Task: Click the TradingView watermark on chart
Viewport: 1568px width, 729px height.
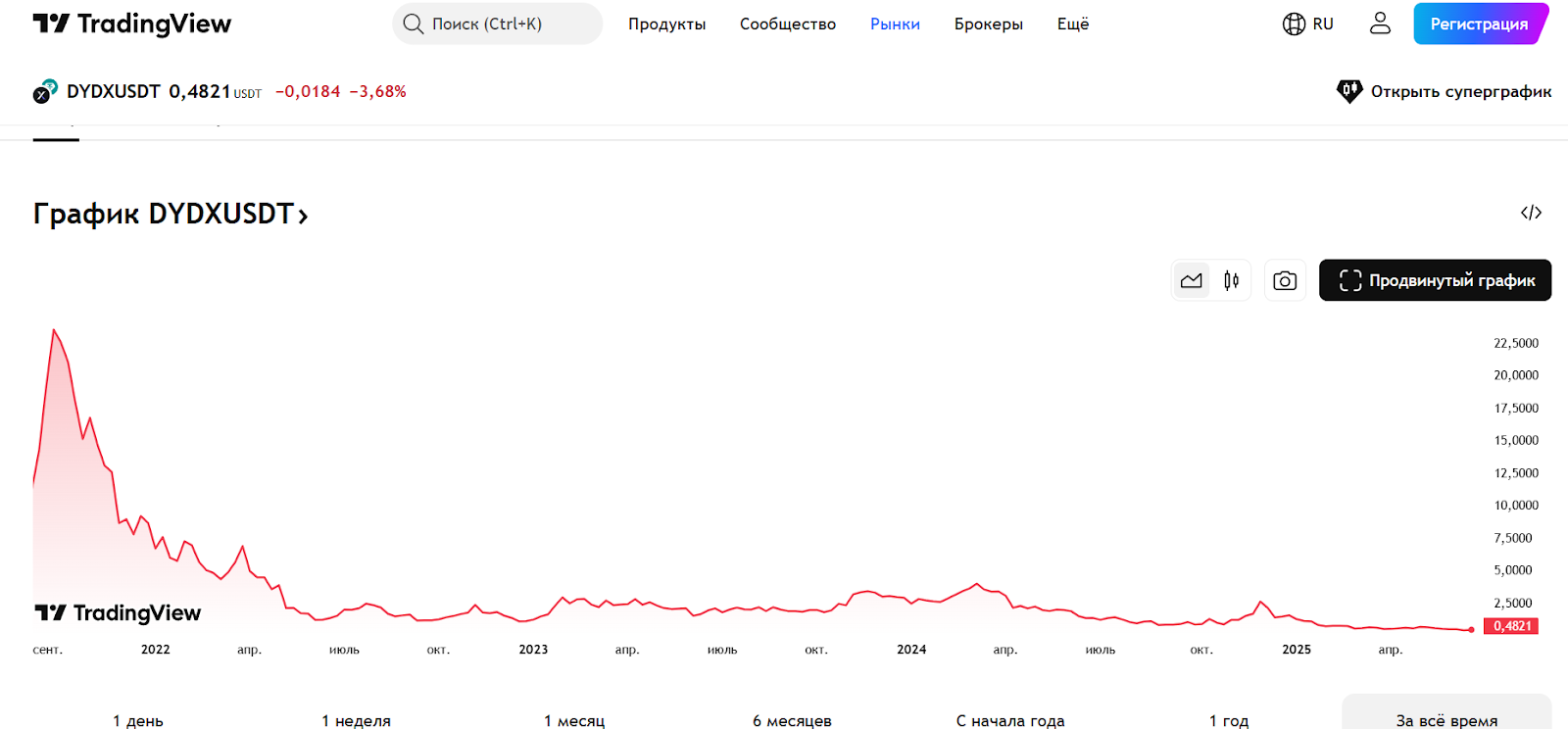Action: point(118,613)
